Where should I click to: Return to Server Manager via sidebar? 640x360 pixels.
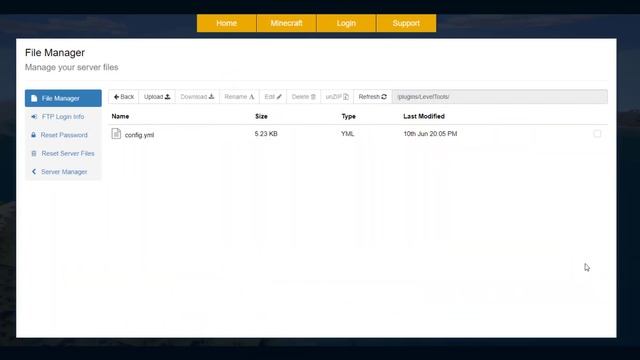tap(63, 172)
